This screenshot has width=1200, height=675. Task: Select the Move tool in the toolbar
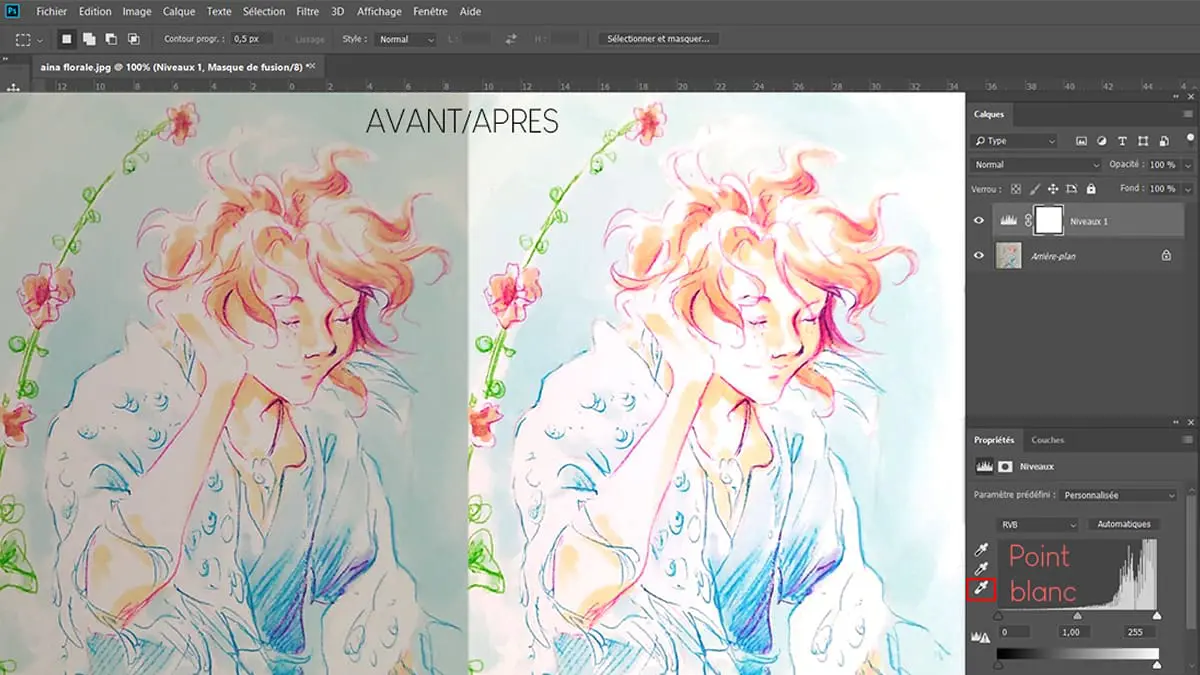(14, 88)
